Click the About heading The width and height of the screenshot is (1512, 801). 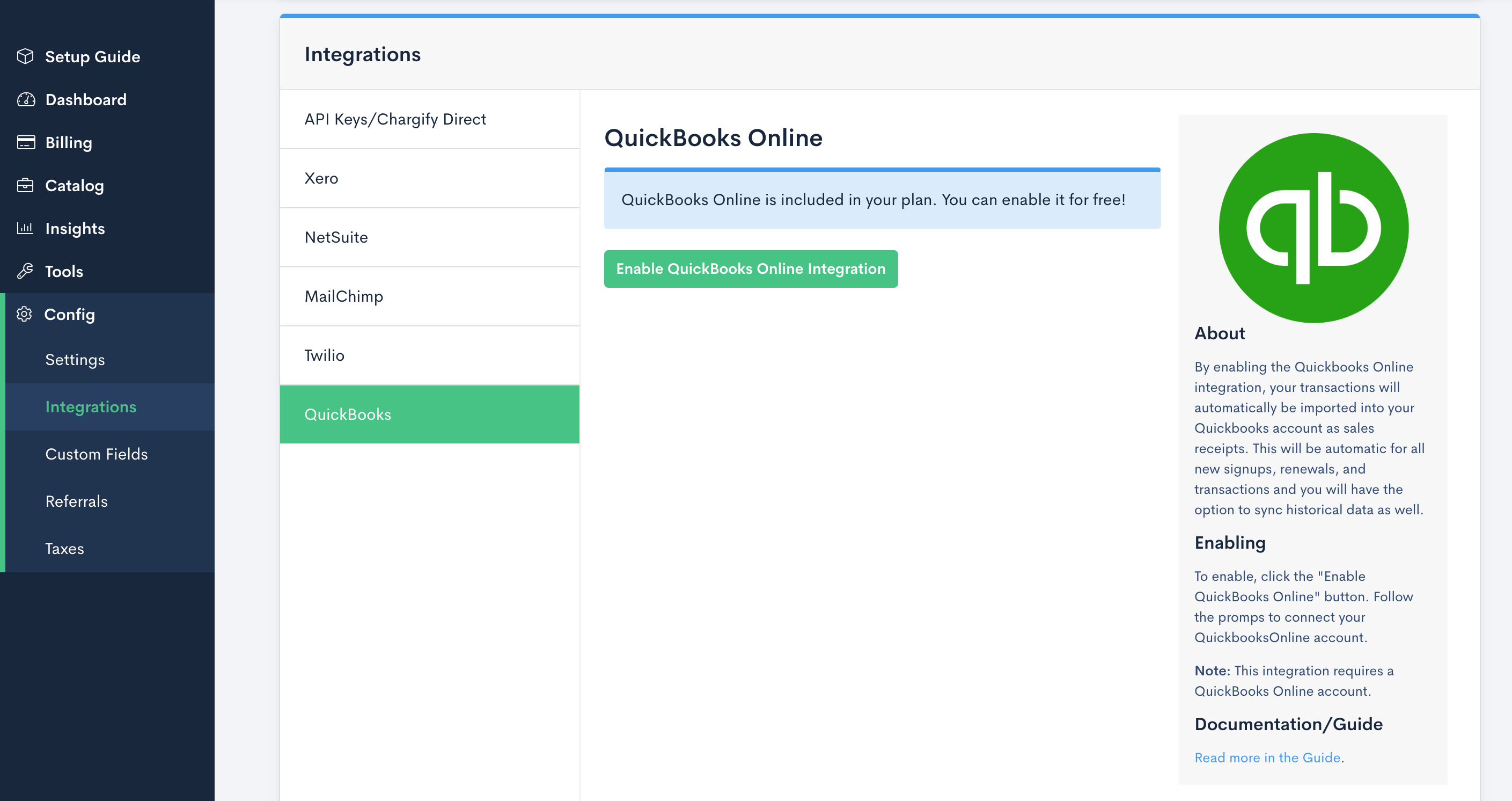(x=1220, y=333)
